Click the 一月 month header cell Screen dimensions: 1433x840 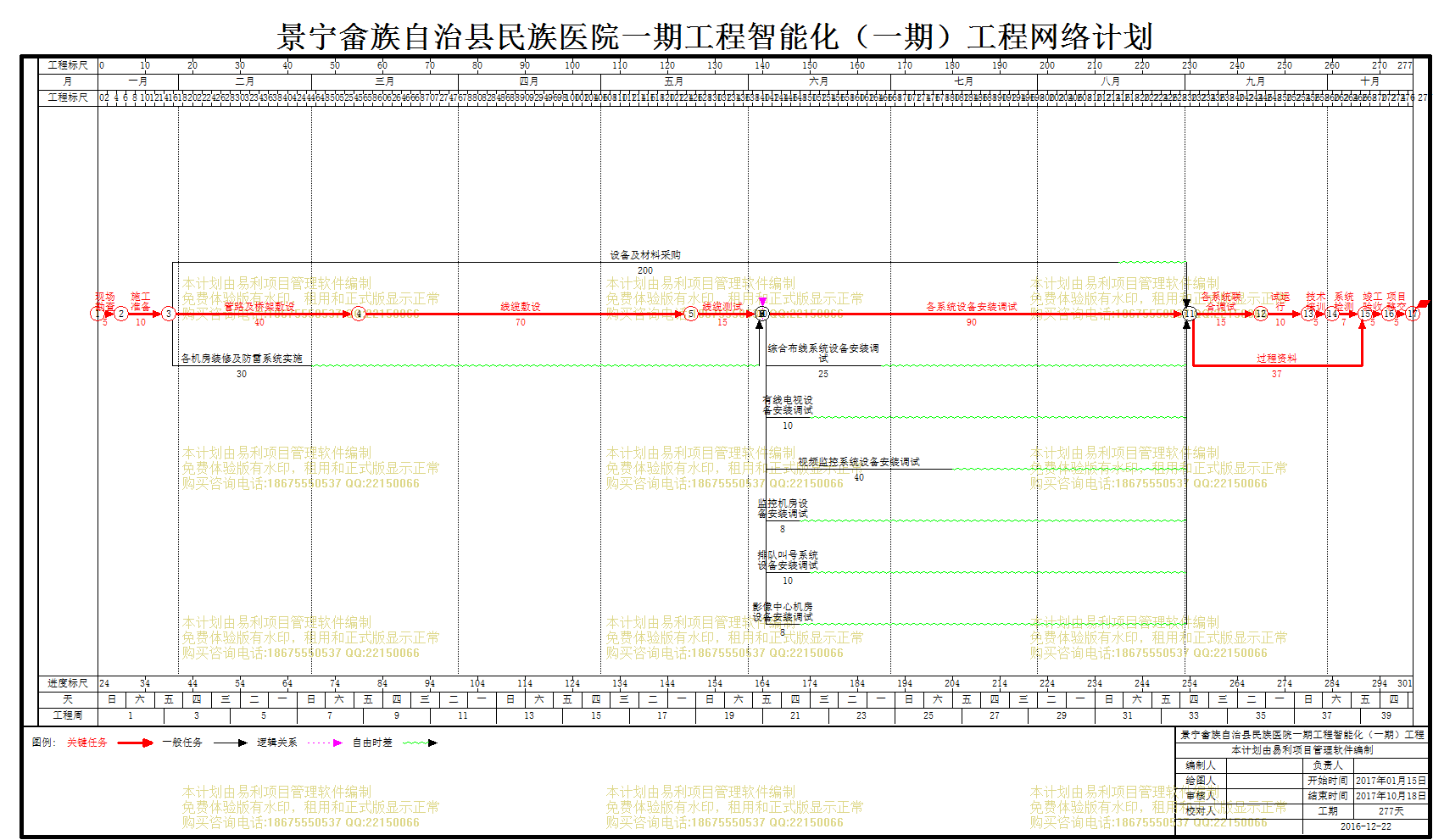click(138, 81)
